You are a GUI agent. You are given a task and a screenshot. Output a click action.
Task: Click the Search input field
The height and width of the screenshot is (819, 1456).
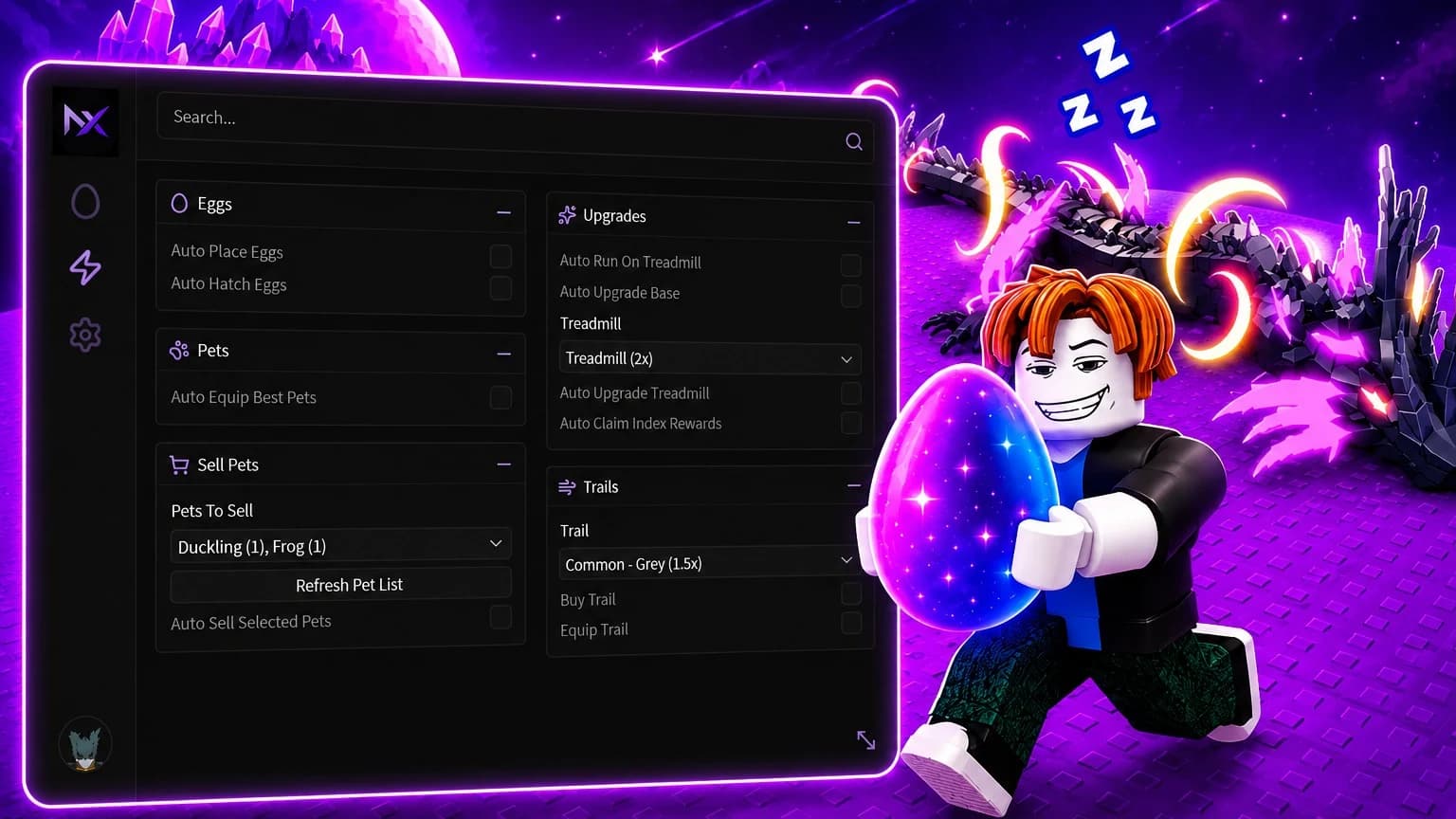click(513, 129)
